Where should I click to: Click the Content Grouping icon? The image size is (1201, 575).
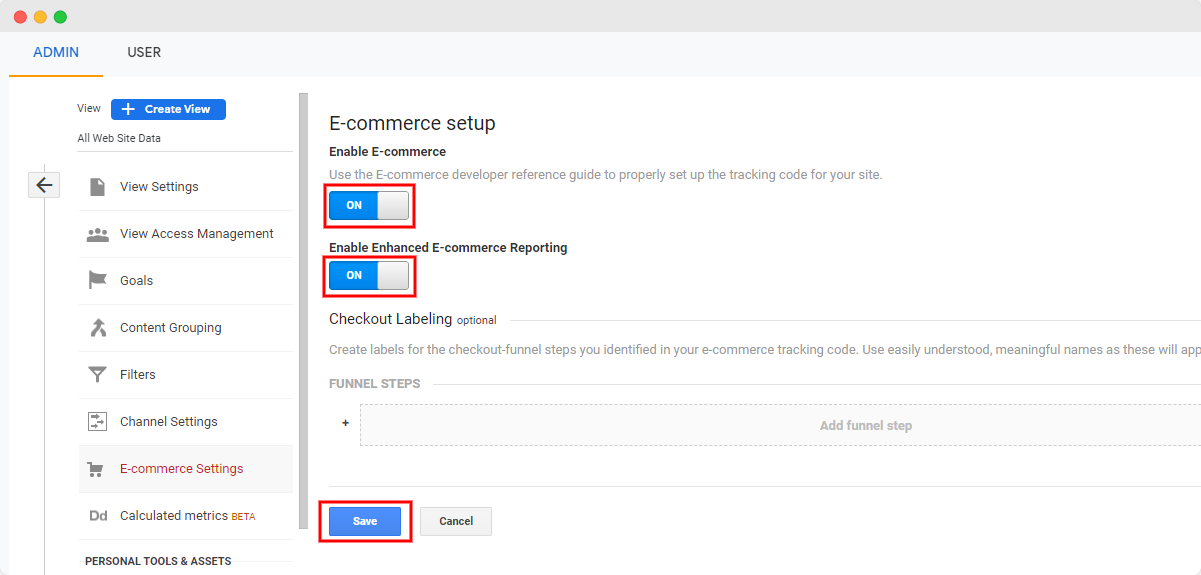point(97,328)
